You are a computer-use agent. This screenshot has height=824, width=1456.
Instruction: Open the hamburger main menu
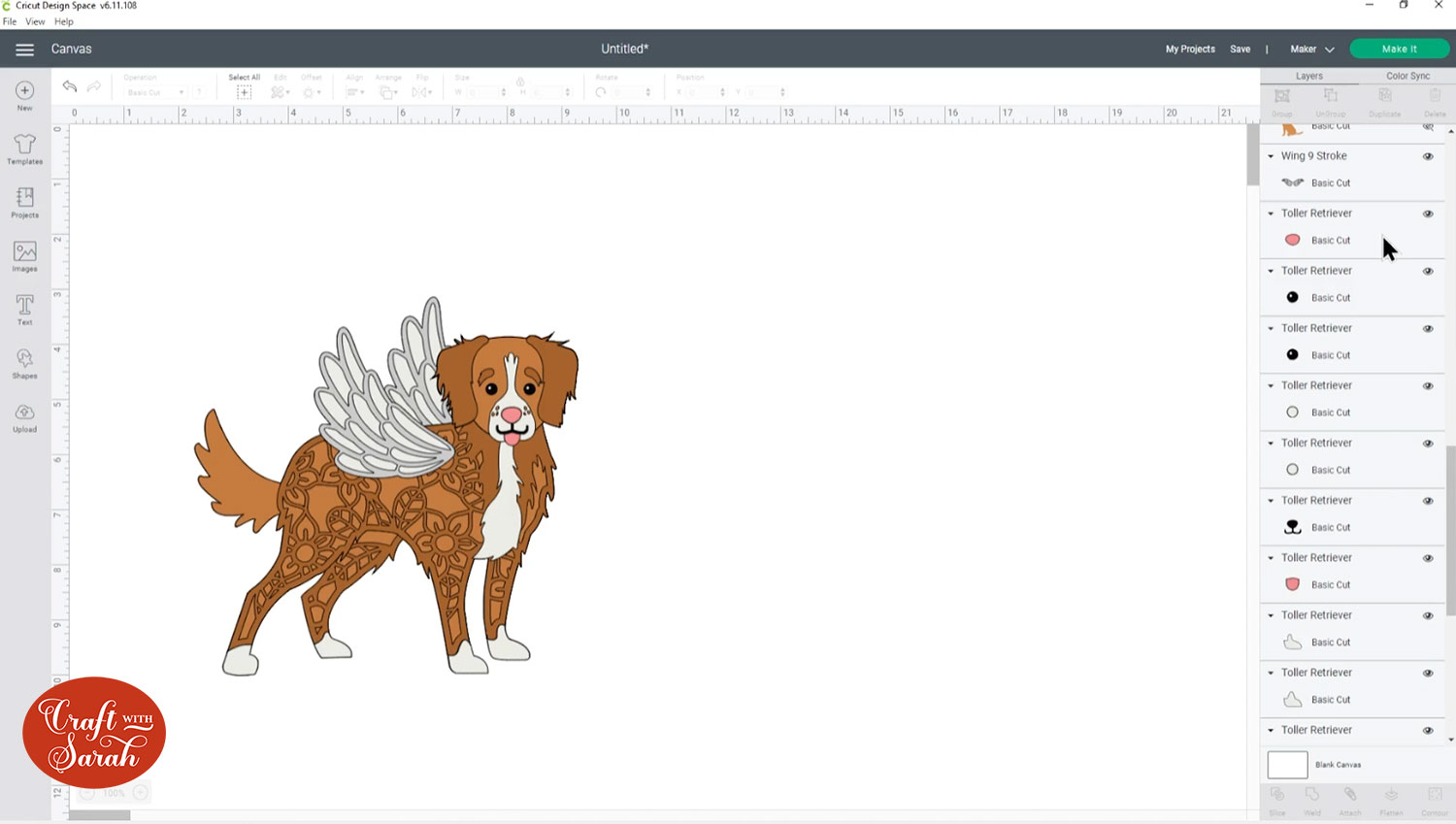point(25,49)
